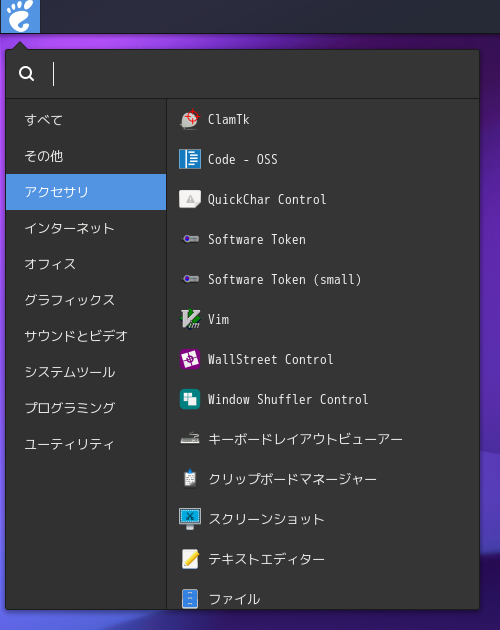Click the search magnifier icon
Screen dimensions: 500x630
(x=27, y=74)
